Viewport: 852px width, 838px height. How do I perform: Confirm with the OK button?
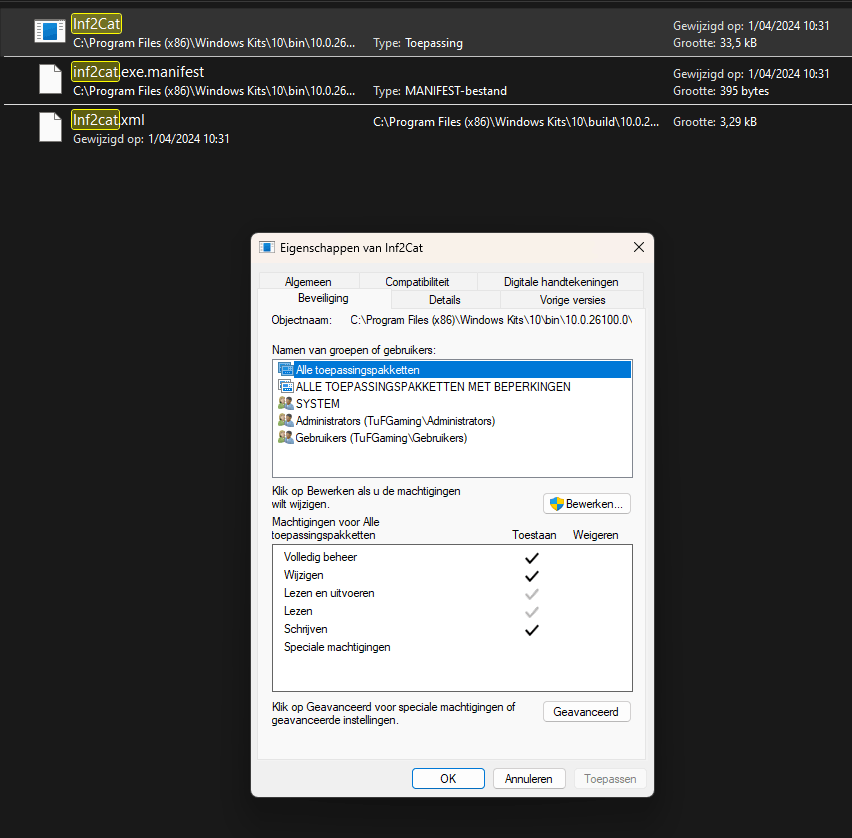pyautogui.click(x=448, y=779)
